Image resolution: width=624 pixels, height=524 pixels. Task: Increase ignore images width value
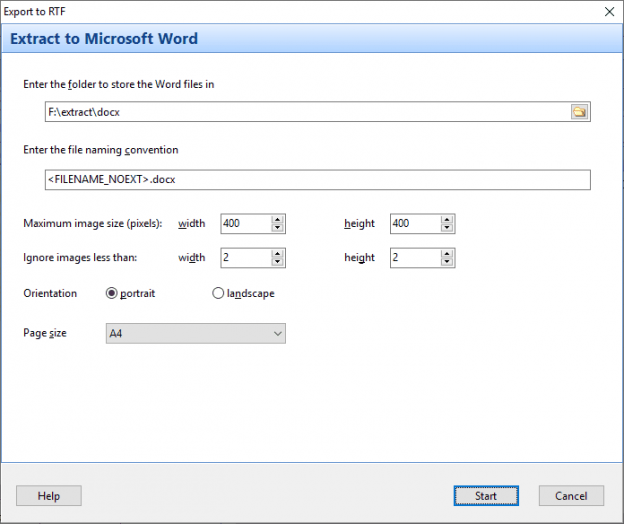coord(277,253)
